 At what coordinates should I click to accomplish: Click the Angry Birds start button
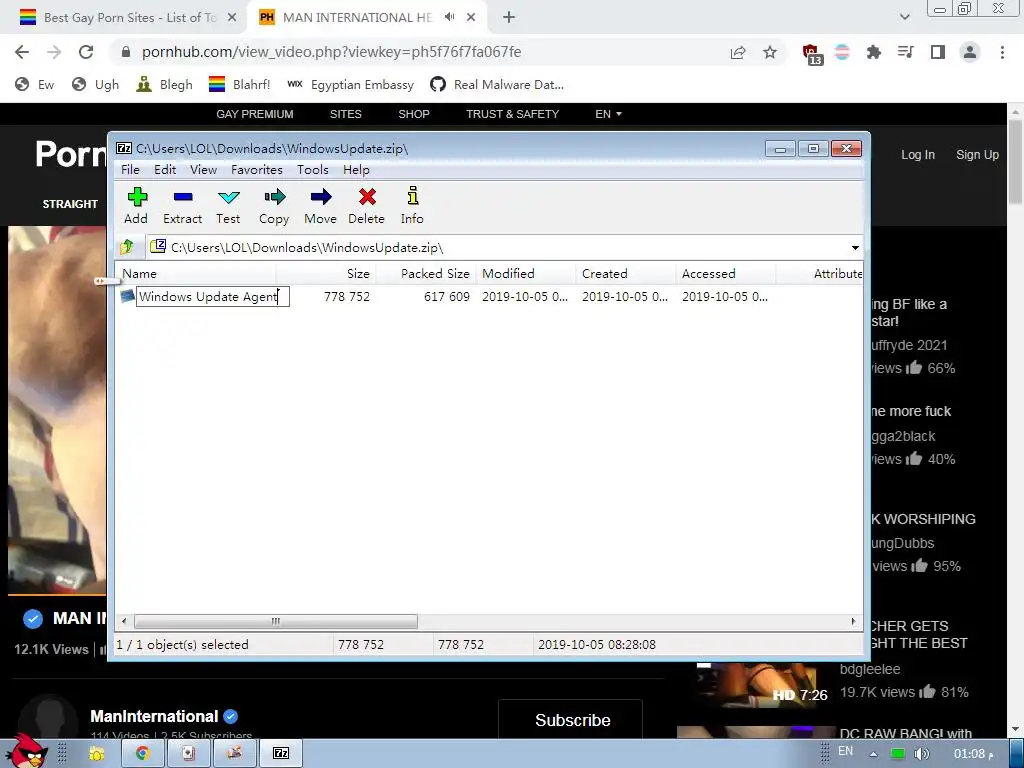pos(26,751)
